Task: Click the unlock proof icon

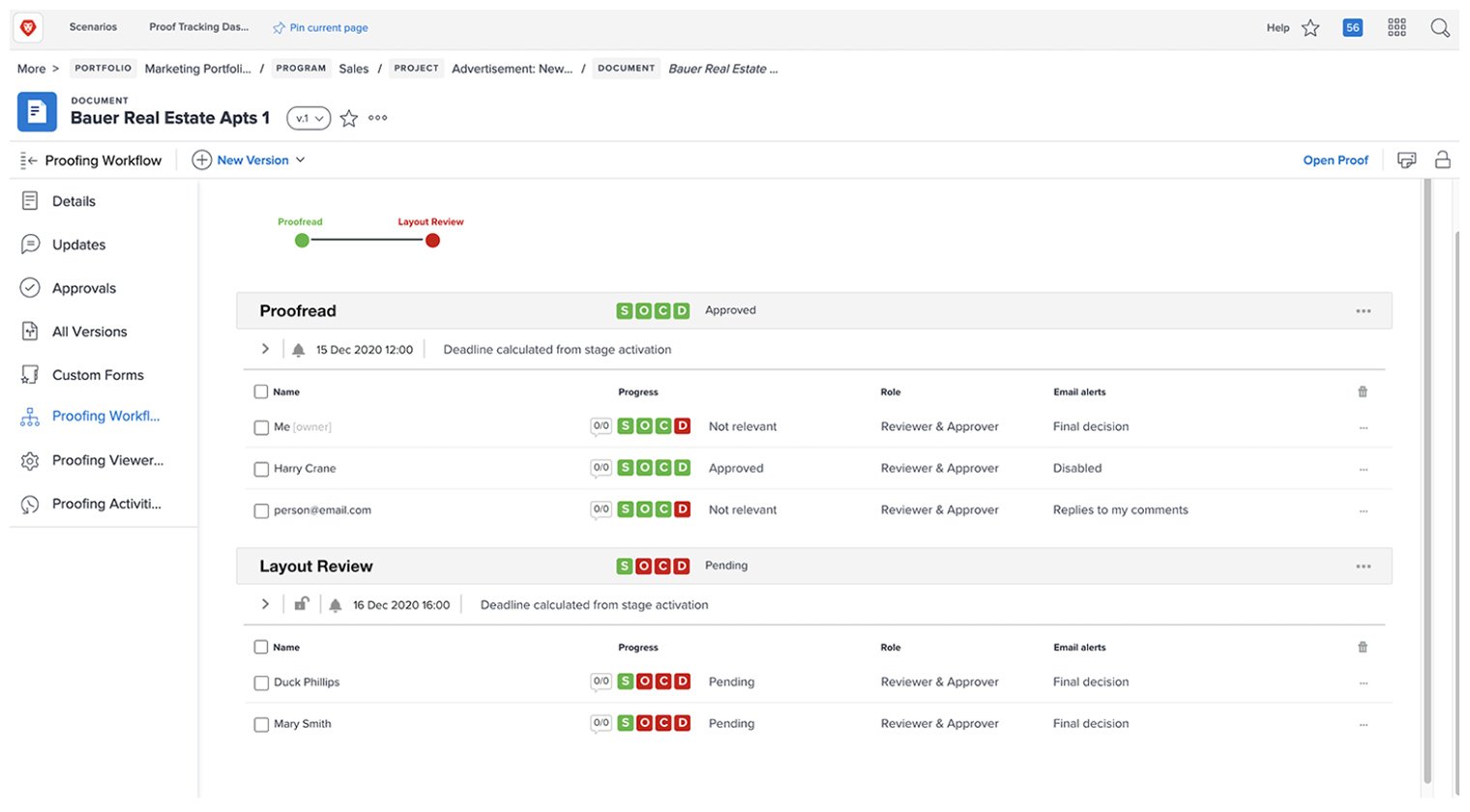Action: pyautogui.click(x=1443, y=159)
